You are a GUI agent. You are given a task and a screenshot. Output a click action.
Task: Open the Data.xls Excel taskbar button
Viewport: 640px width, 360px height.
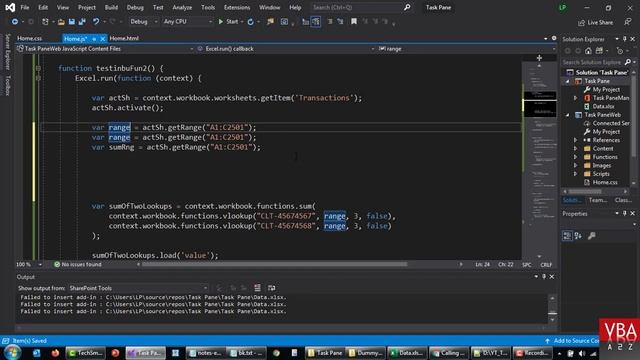(406, 353)
